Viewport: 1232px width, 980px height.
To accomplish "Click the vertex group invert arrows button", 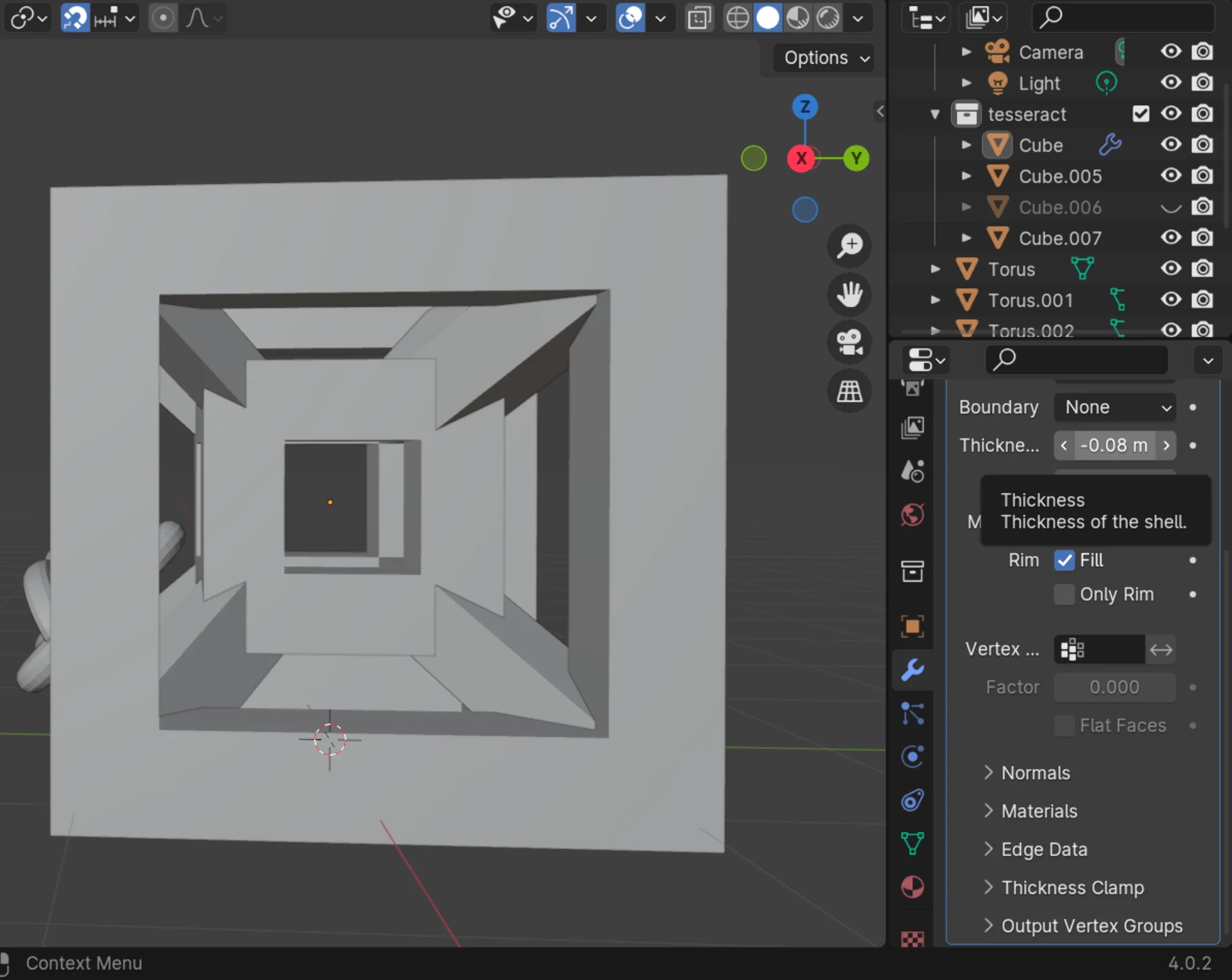I will [1161, 649].
